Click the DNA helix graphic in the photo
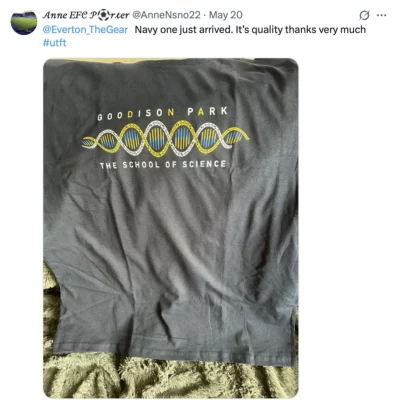Screen dimensions: 400x400 coord(166,138)
